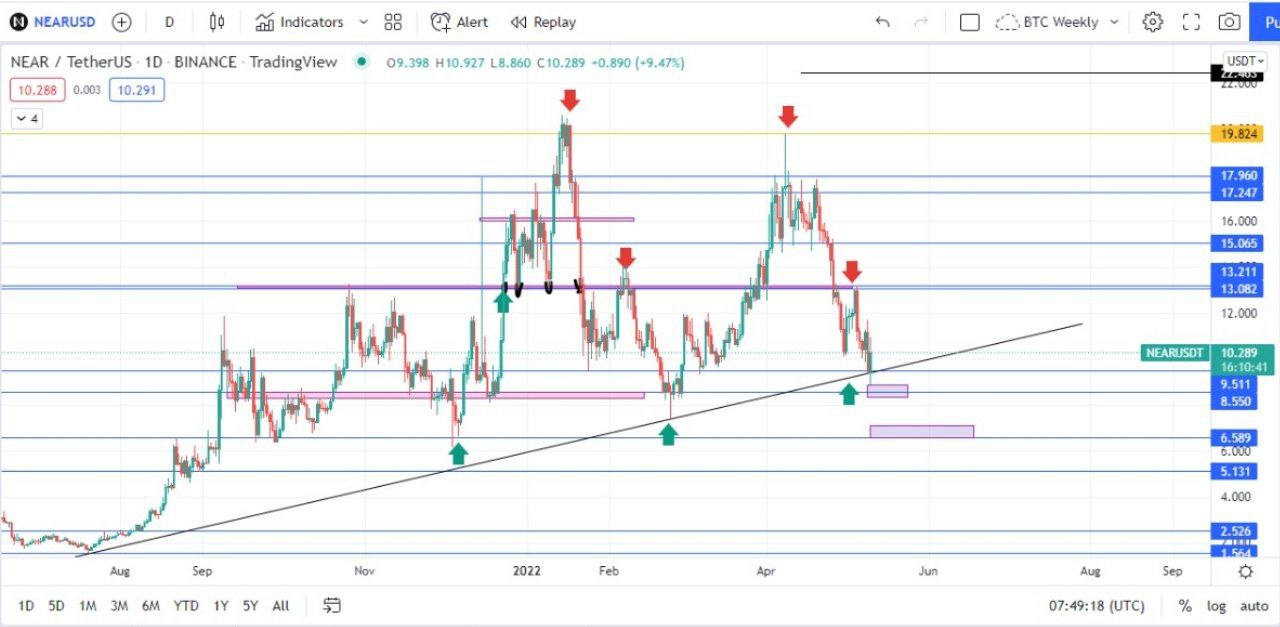This screenshot has width=1280, height=627.
Task: Create a new Alert
Action: pyautogui.click(x=460, y=22)
